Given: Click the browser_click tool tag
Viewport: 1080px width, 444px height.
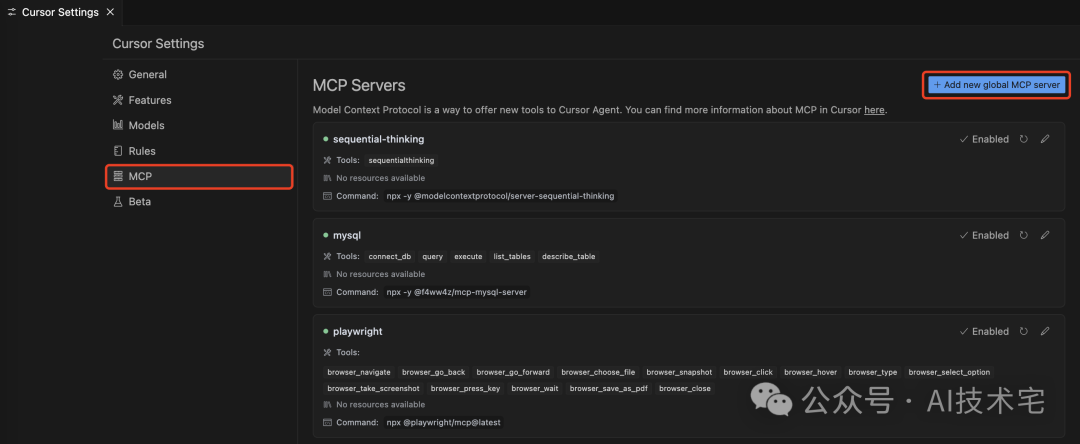Looking at the screenshot, I should click(x=748, y=372).
